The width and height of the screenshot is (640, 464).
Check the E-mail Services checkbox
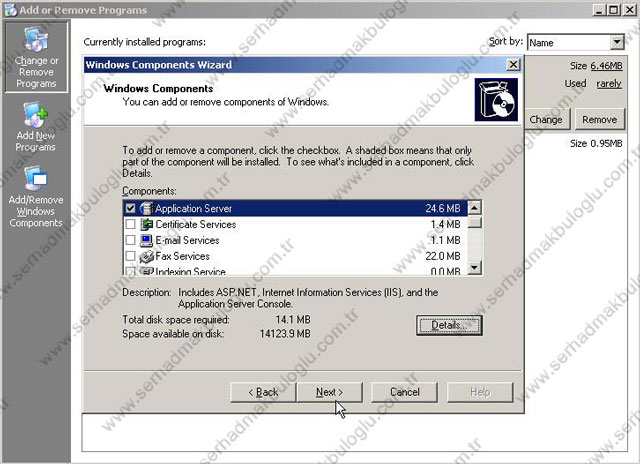(130, 240)
